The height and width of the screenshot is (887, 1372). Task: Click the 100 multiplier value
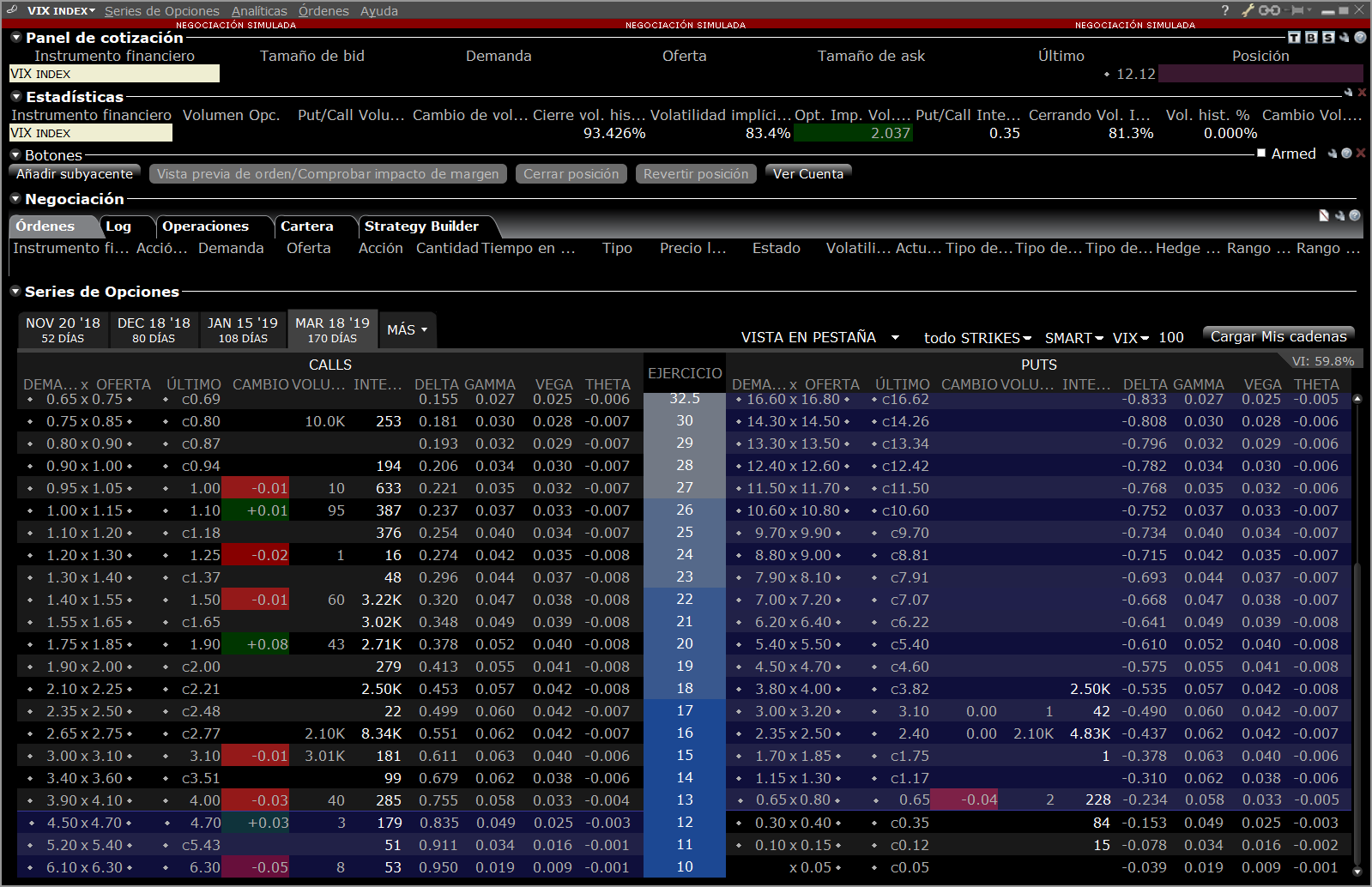click(x=1171, y=337)
